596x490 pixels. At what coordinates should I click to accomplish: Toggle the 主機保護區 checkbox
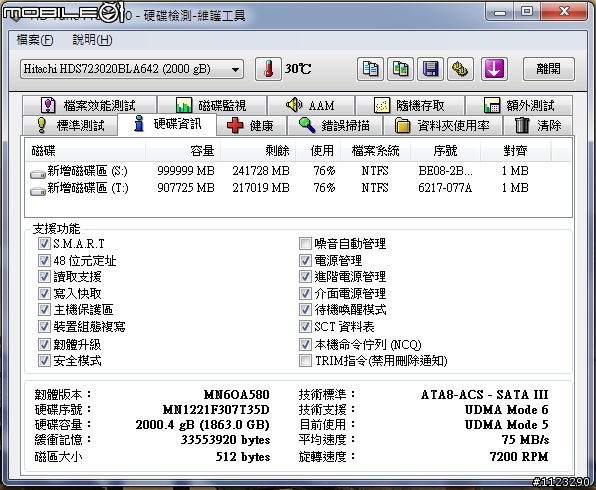pos(44,310)
